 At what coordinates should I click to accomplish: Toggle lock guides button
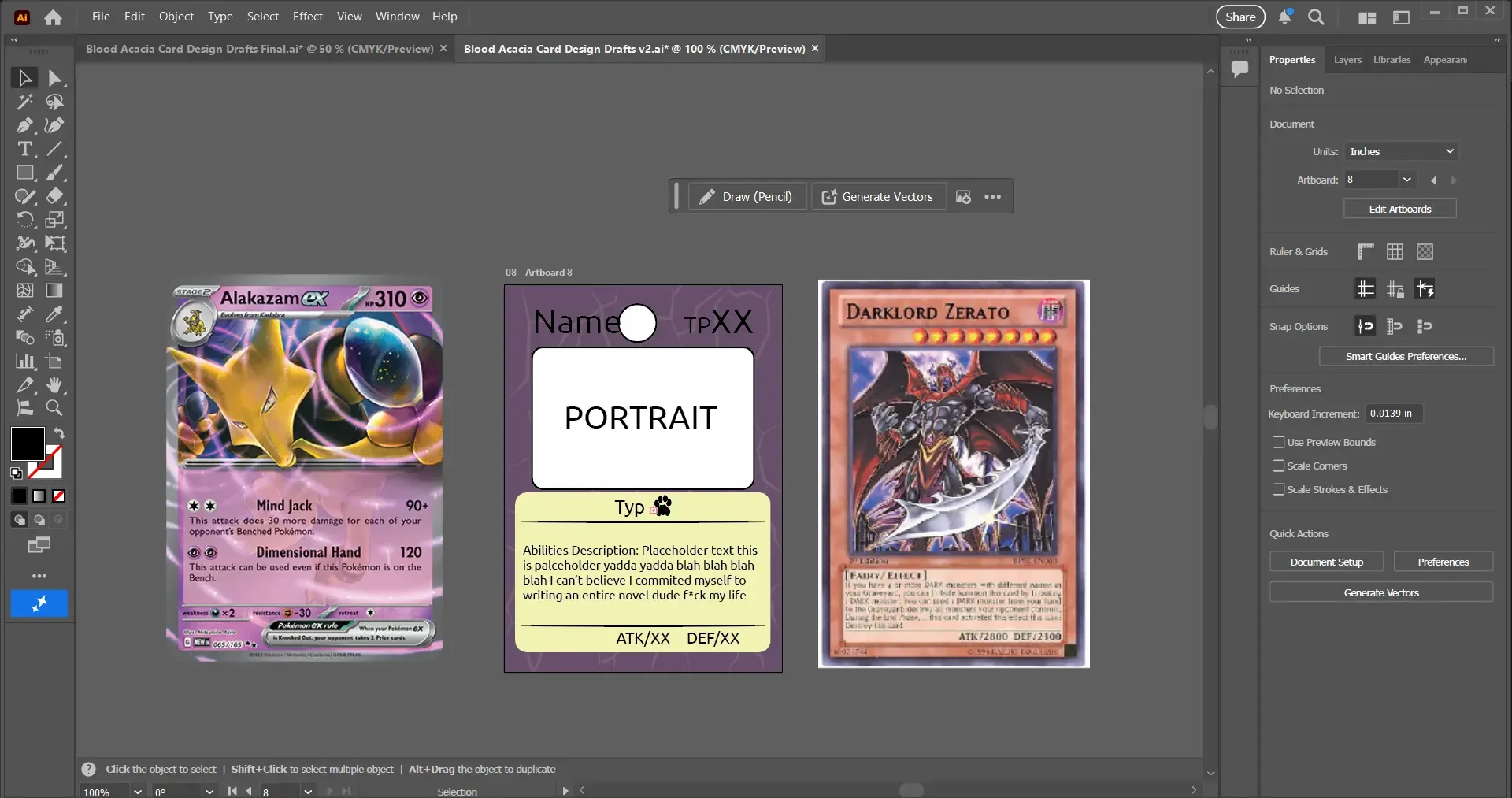click(1395, 289)
